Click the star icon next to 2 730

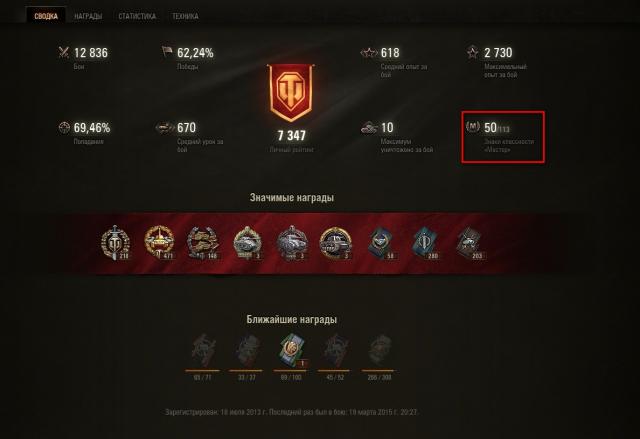[x=473, y=52]
